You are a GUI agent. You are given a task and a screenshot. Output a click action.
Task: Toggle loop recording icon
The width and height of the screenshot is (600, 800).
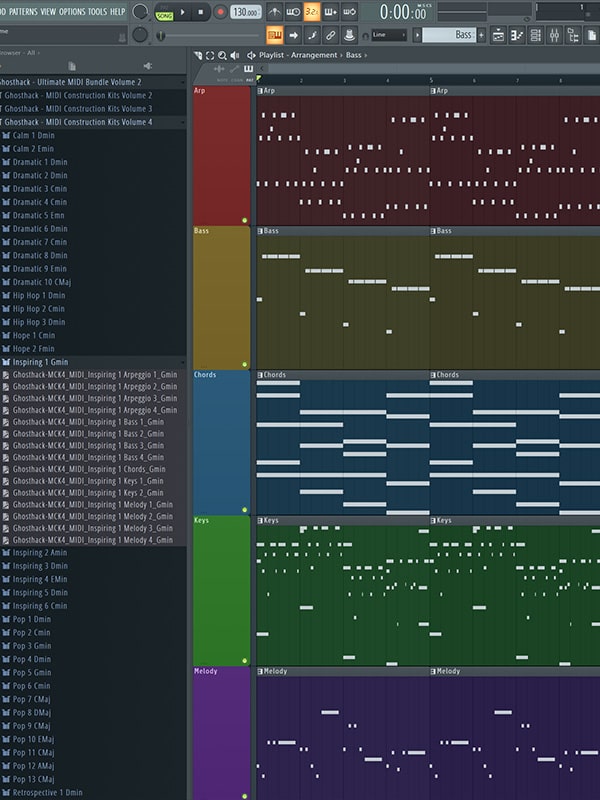[x=349, y=12]
